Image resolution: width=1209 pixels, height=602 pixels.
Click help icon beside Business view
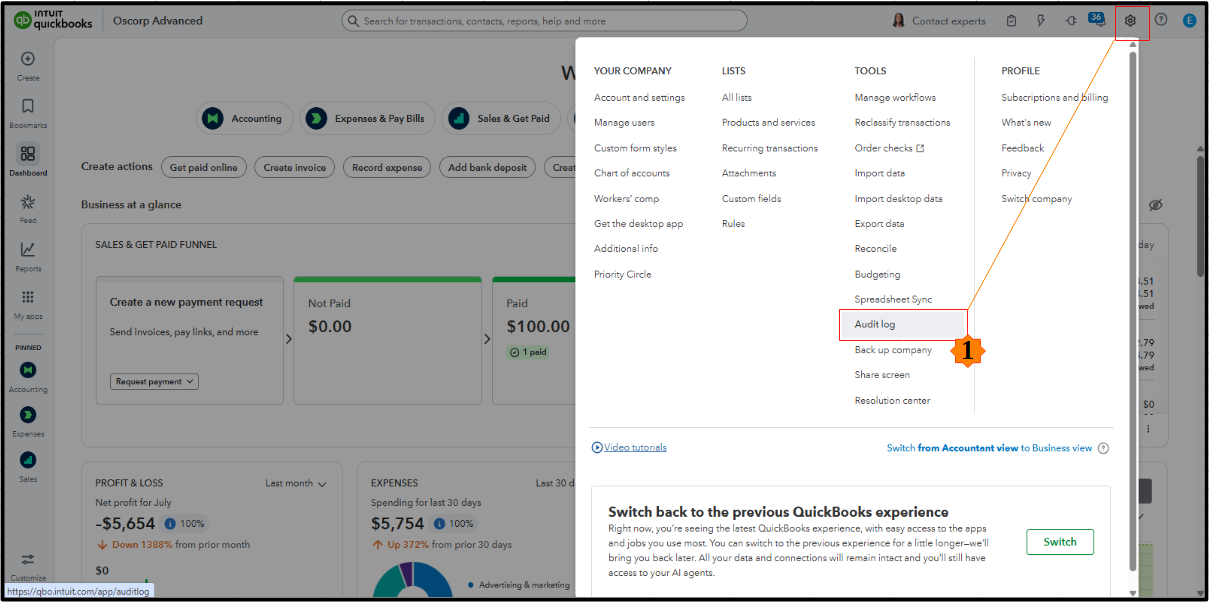pyautogui.click(x=1103, y=448)
